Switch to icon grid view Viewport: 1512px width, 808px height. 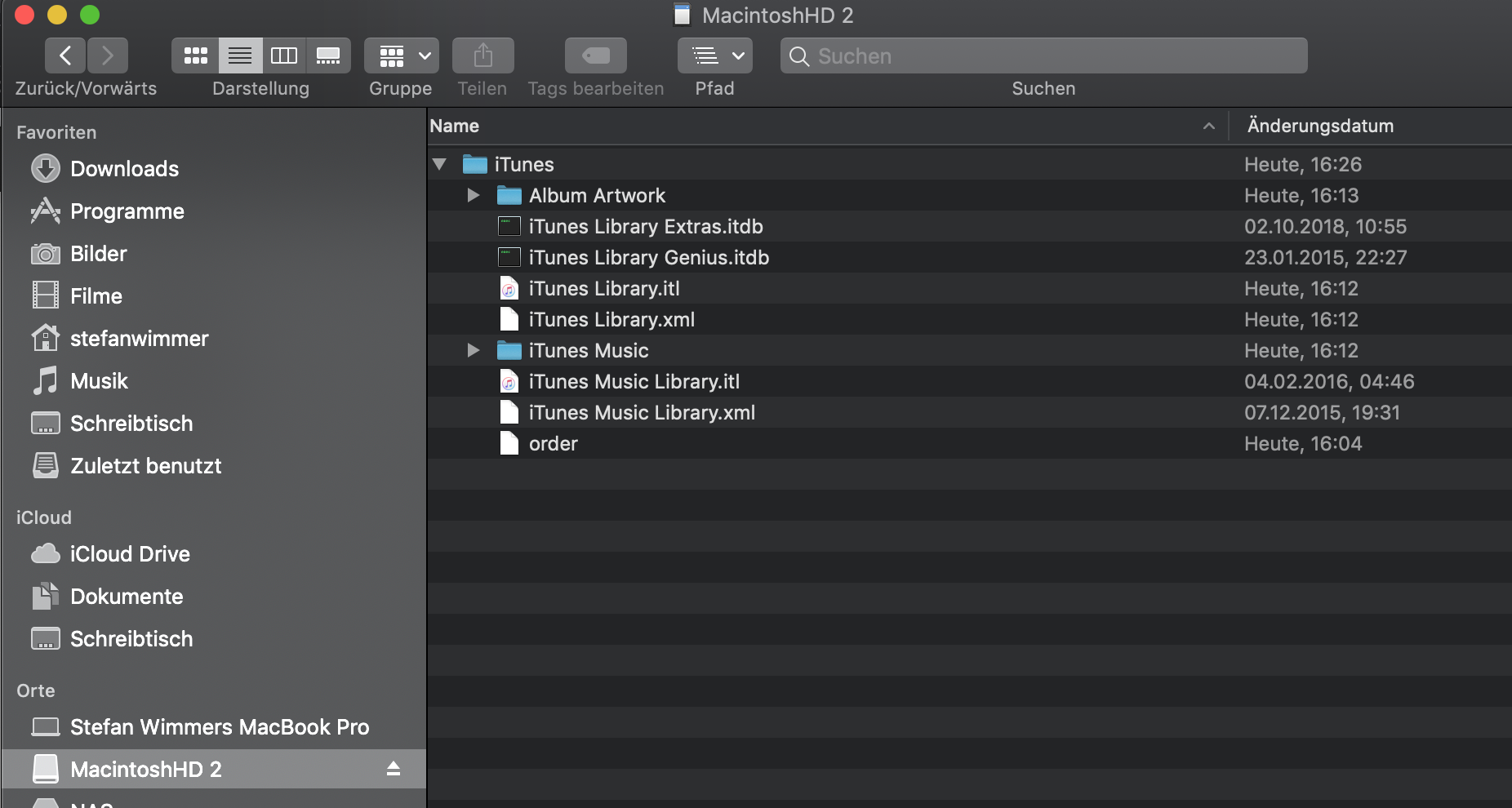tap(195, 55)
